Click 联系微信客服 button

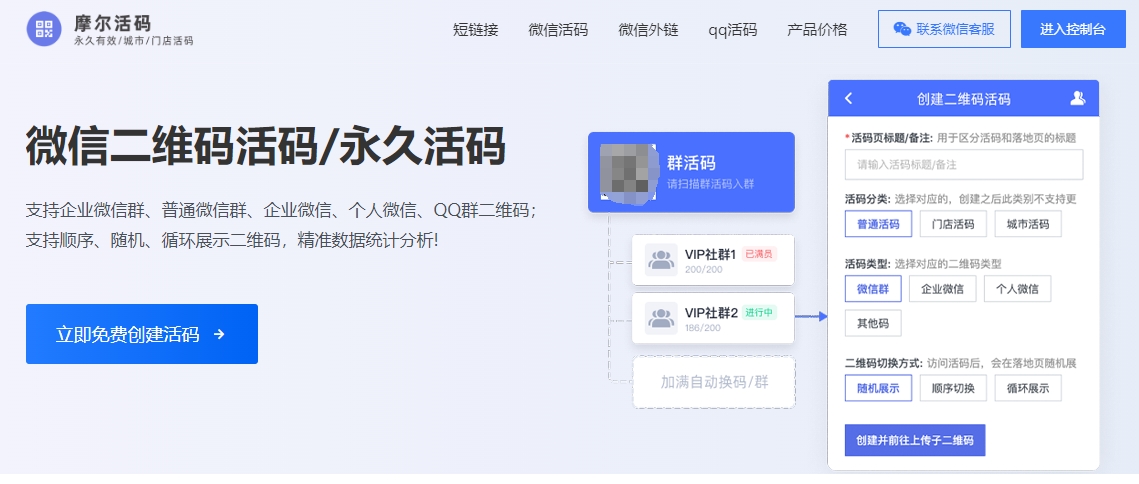tap(944, 29)
